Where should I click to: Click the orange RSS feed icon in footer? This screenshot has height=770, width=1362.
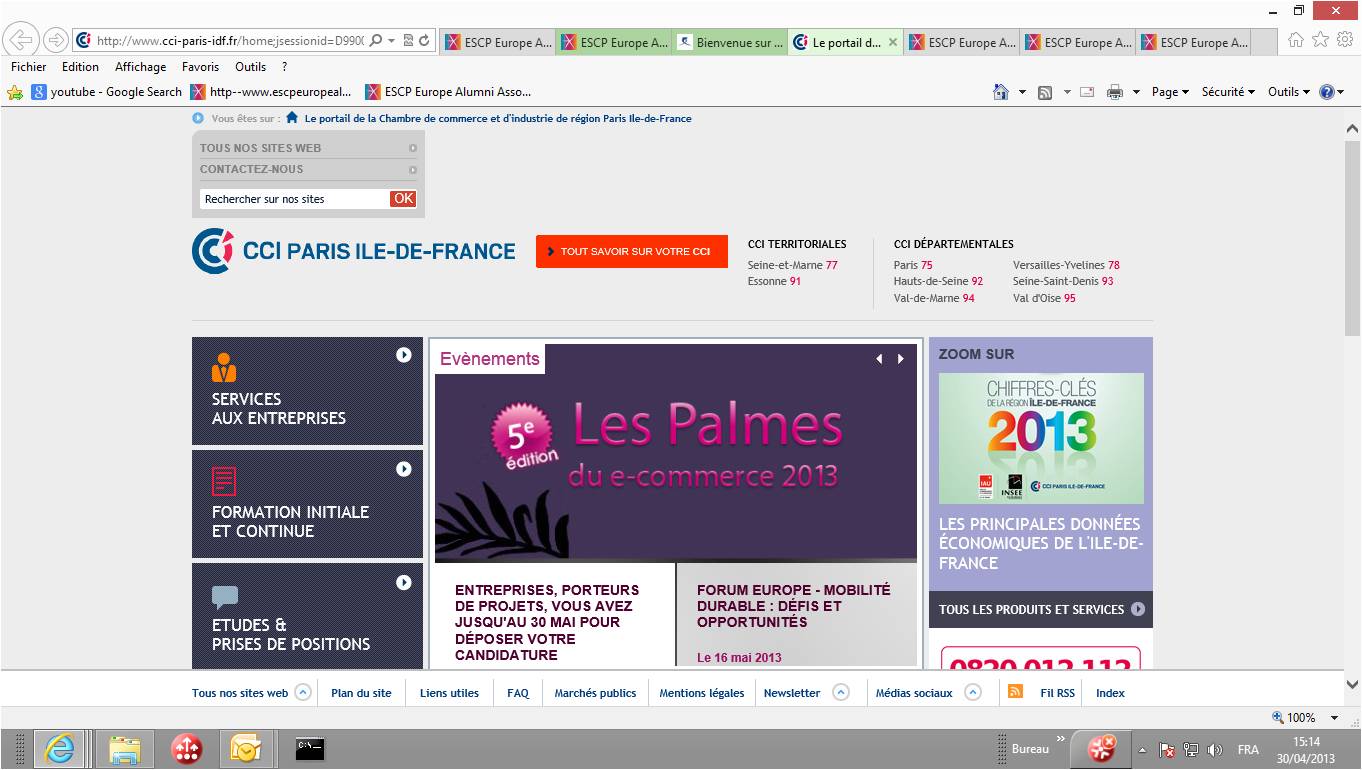pyautogui.click(x=1015, y=692)
